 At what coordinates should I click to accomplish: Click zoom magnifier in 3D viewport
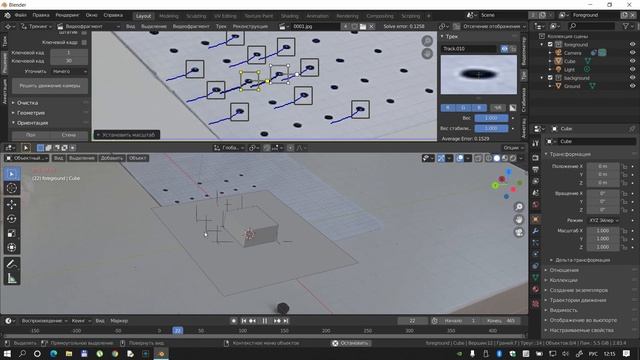pos(519,207)
